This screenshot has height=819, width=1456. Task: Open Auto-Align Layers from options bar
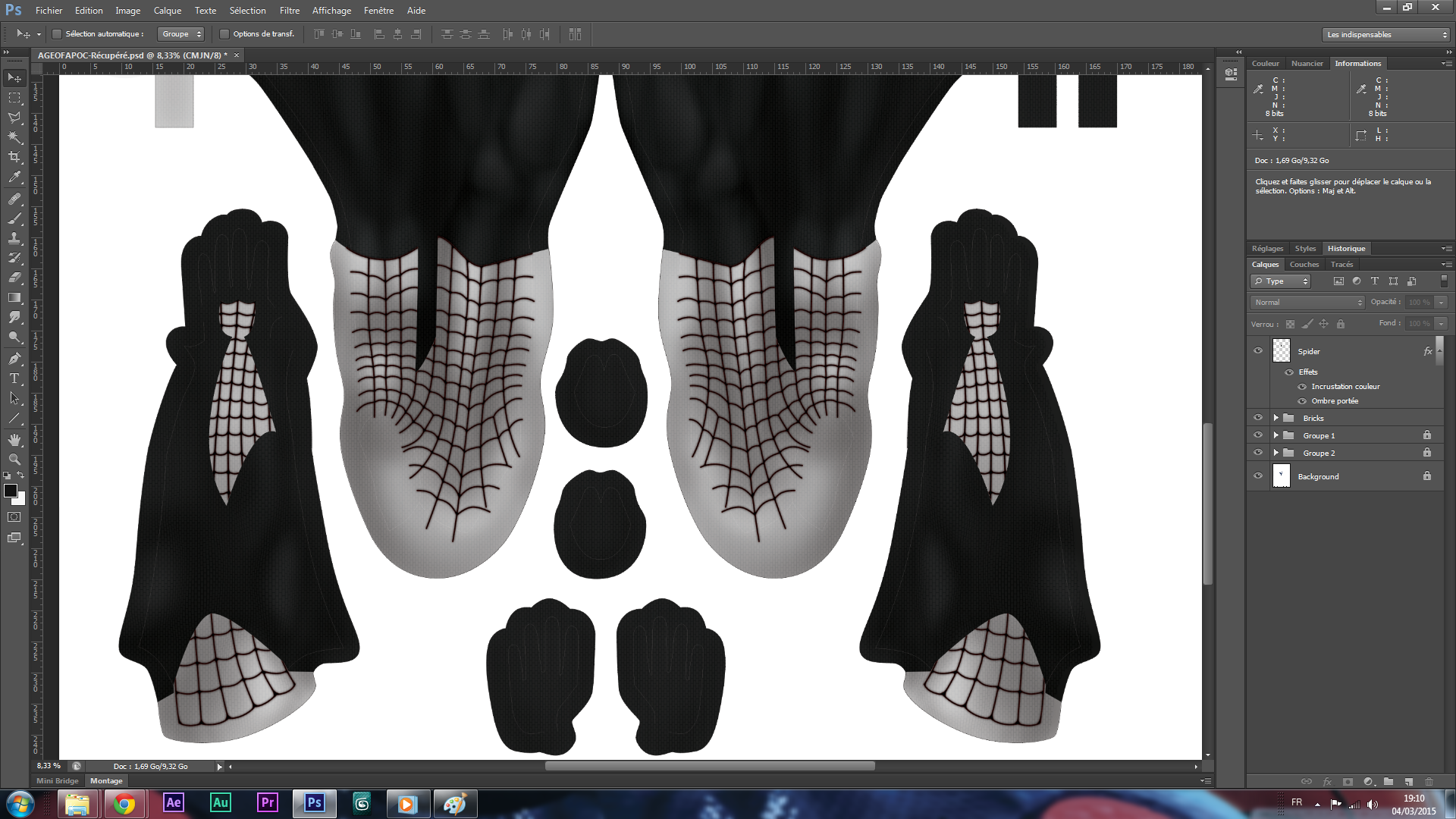pos(575,34)
